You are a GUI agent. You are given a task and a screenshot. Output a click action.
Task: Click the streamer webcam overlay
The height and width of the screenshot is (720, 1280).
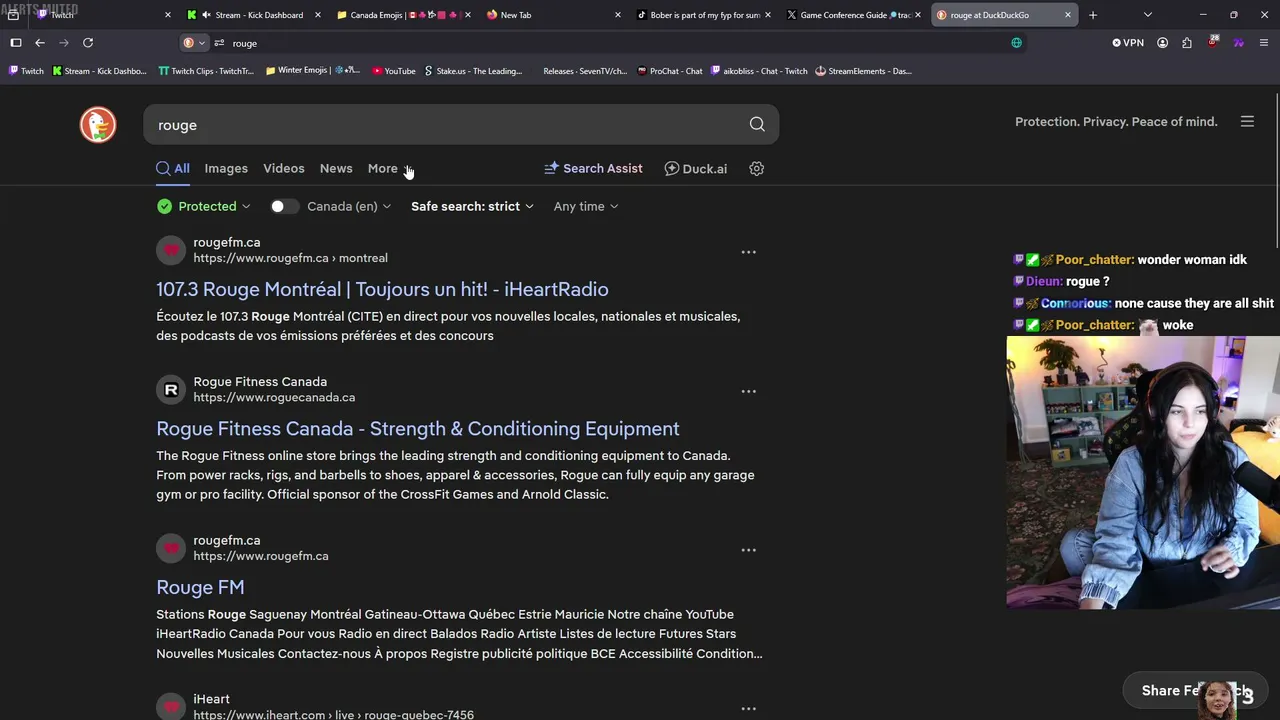point(1143,472)
